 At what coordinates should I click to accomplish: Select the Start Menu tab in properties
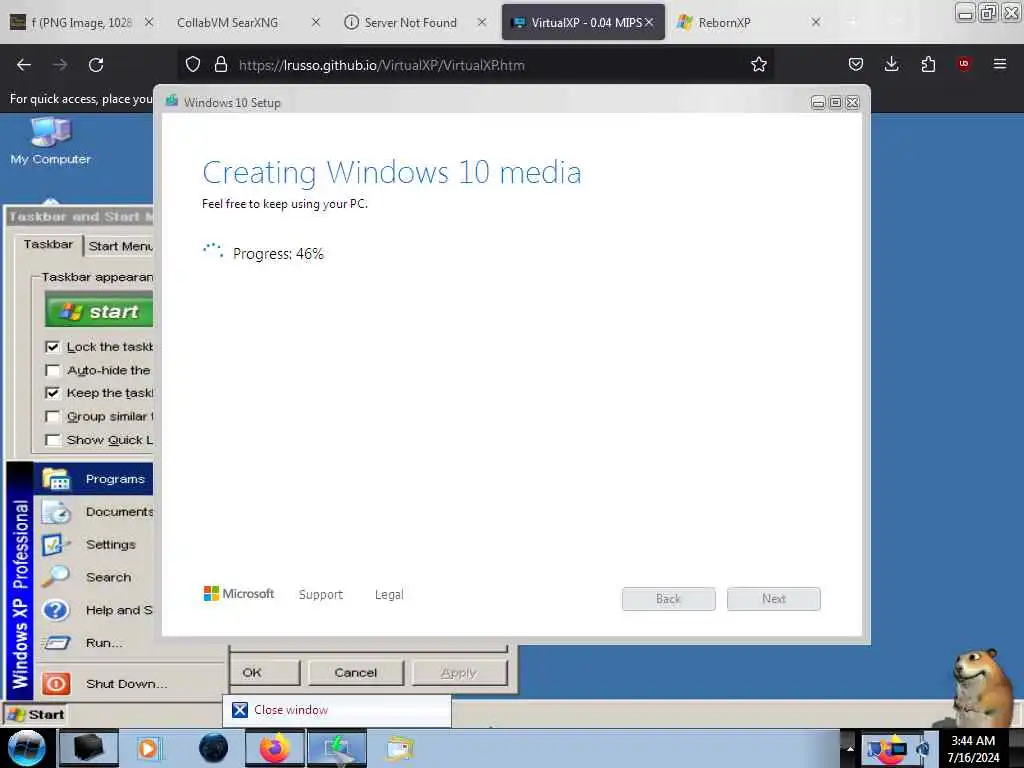[120, 246]
